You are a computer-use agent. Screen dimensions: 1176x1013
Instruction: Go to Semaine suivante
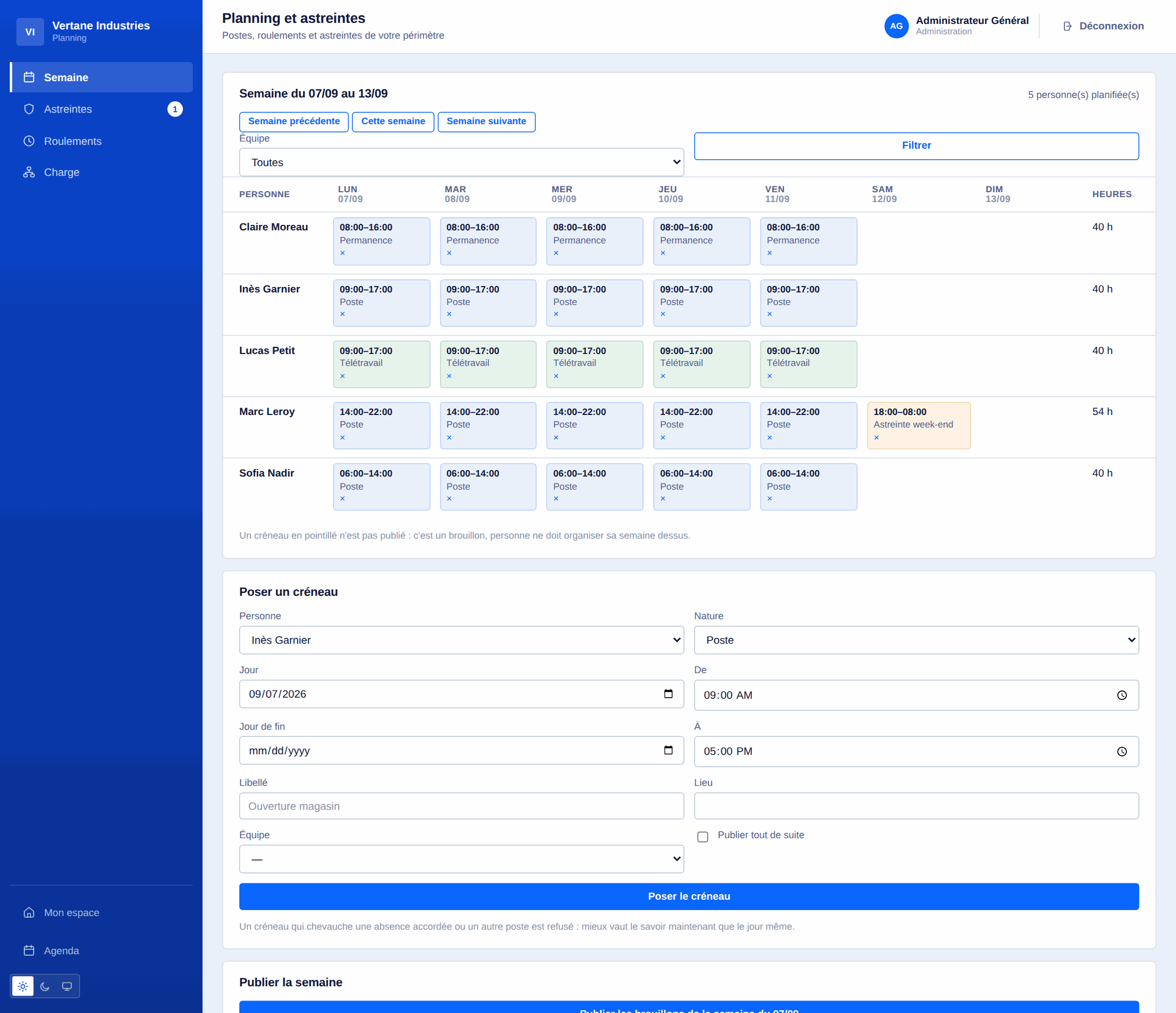(486, 121)
